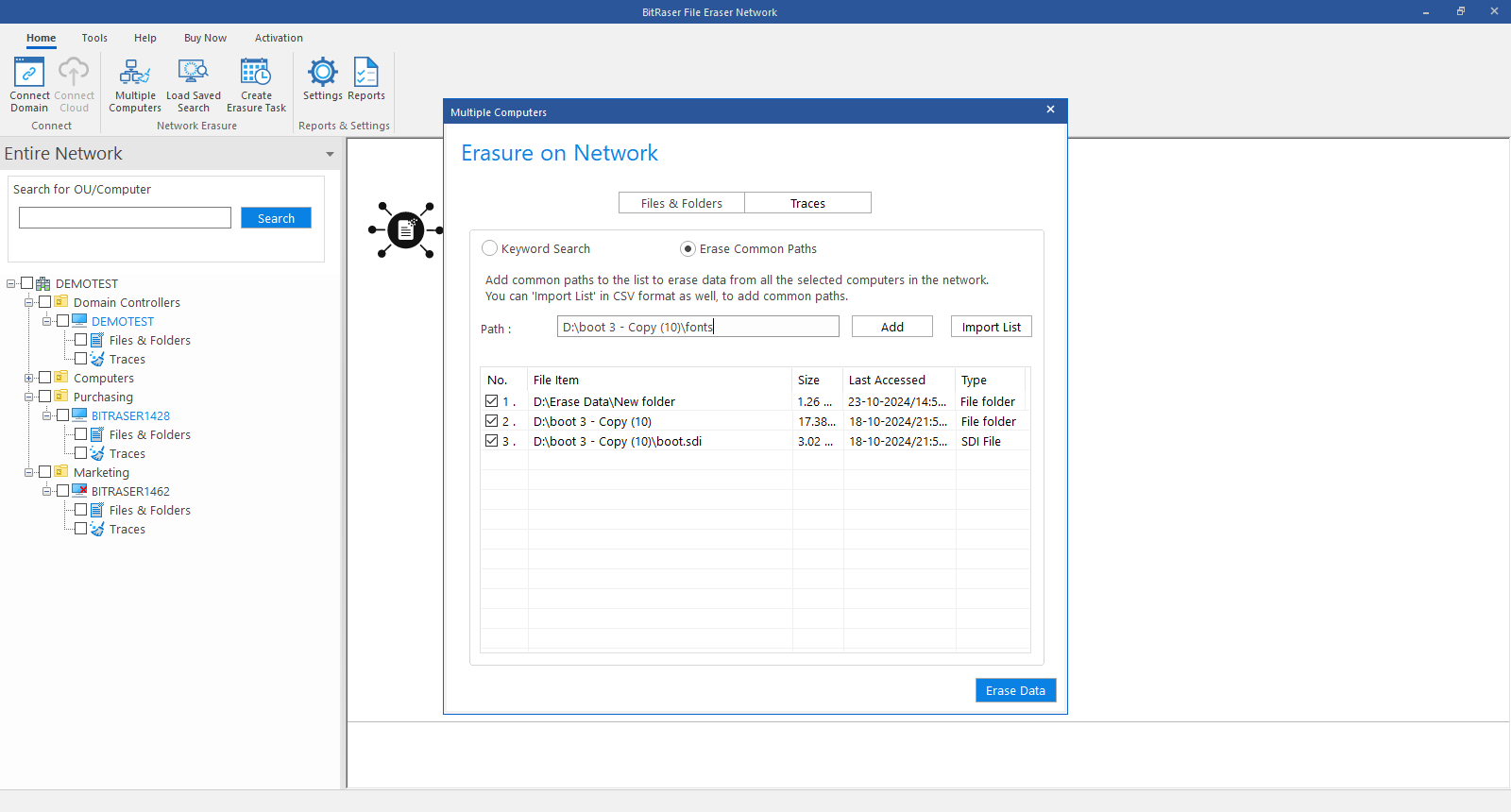
Task: Collapse the BITRASER1462 node
Action: point(47,491)
